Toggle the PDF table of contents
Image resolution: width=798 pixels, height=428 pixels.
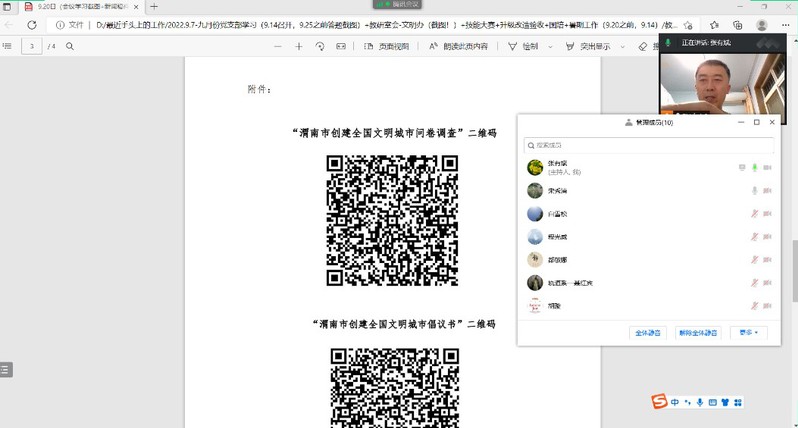pos(7,46)
